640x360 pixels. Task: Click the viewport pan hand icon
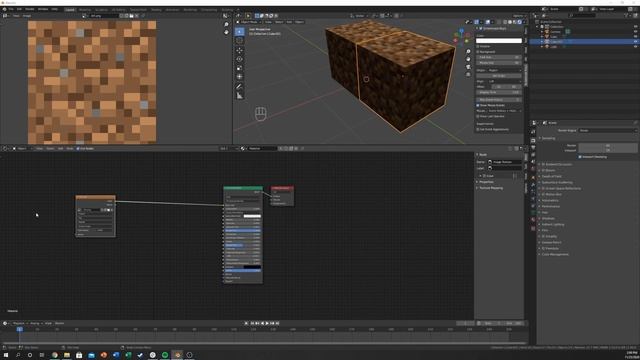tap(468, 59)
